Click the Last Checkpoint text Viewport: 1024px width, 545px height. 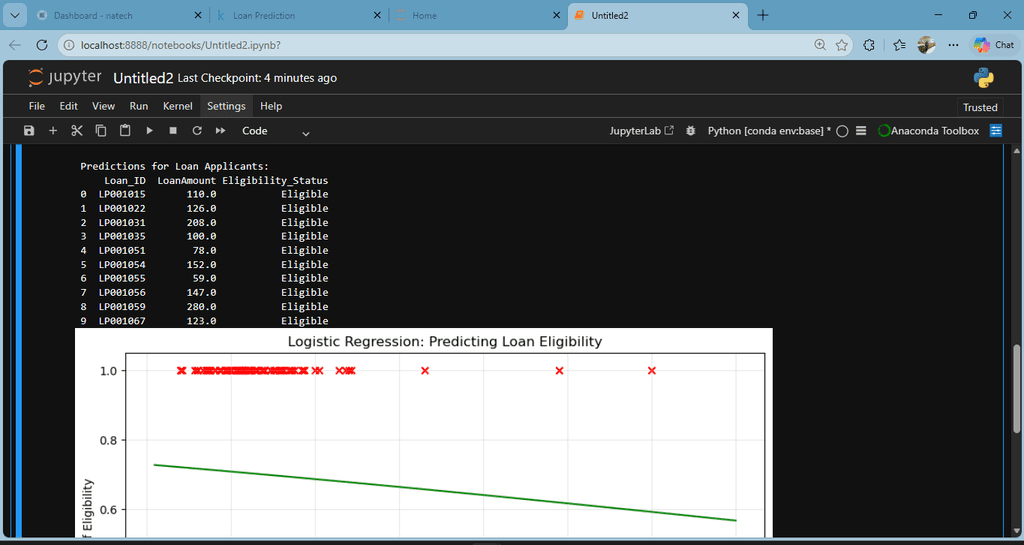[x=257, y=78]
